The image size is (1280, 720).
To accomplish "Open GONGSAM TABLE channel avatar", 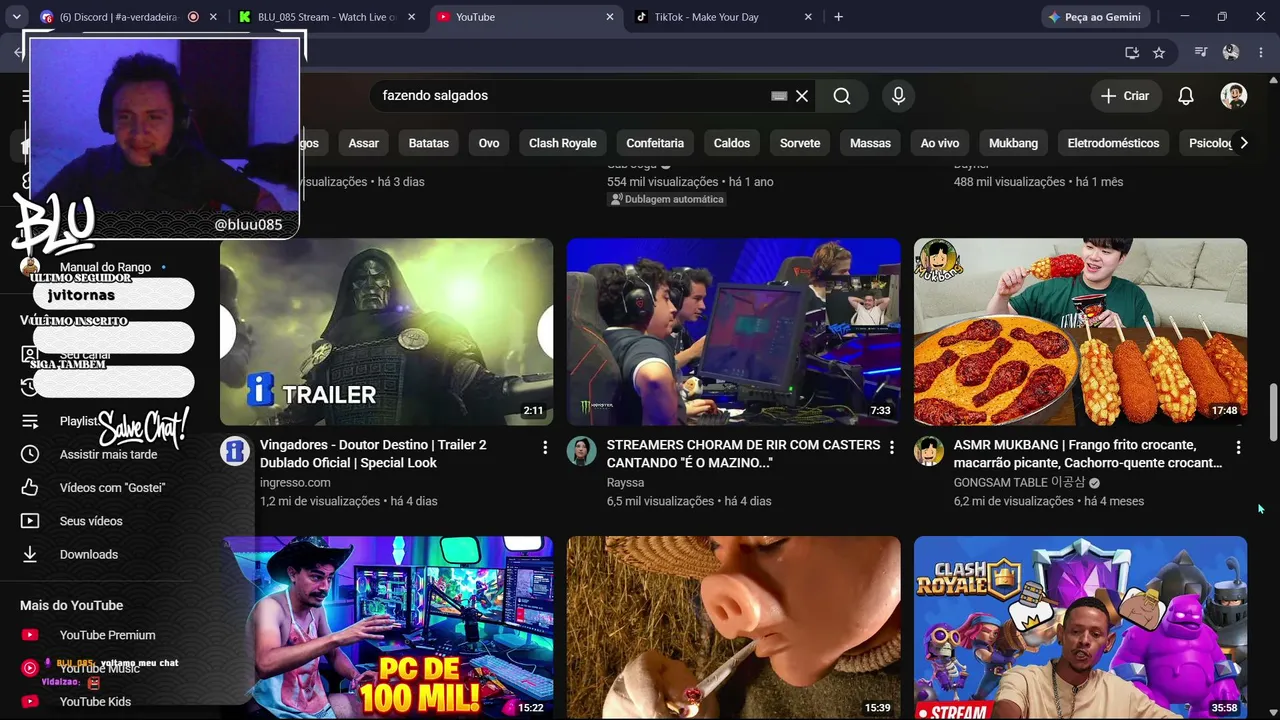I will pos(929,451).
